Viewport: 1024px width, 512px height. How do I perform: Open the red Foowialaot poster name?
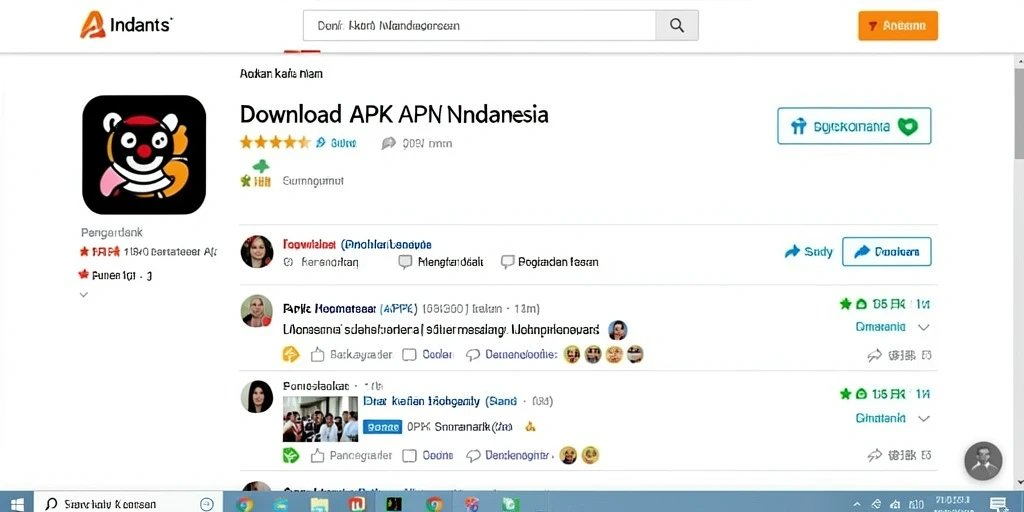[310, 244]
